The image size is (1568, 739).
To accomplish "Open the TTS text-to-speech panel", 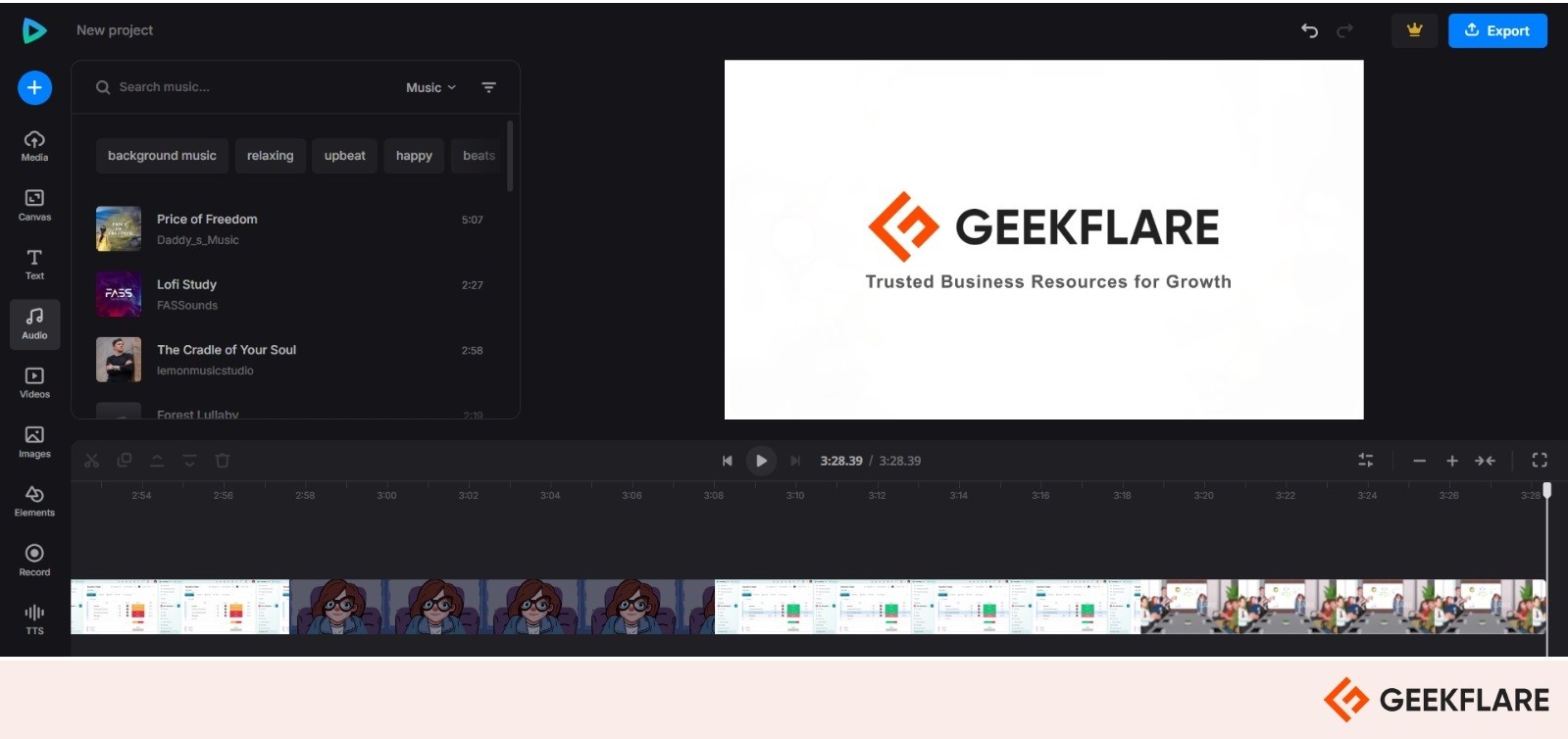I will click(x=34, y=619).
